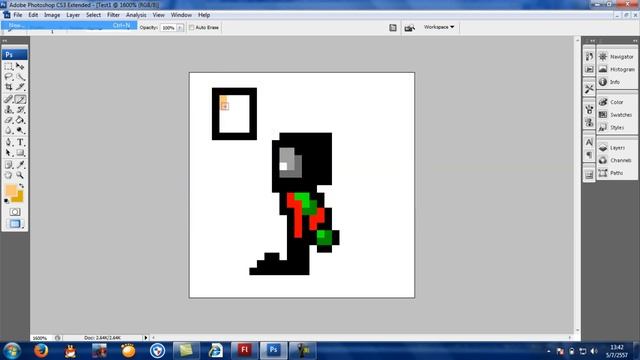Select the Path Selection tool
Screen dimensions: 640x360
click(9, 153)
